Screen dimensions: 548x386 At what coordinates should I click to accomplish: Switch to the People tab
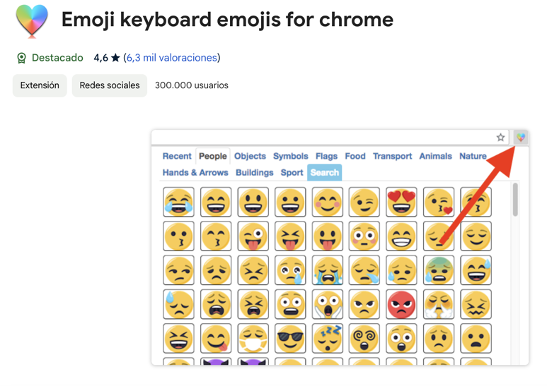[x=213, y=156]
